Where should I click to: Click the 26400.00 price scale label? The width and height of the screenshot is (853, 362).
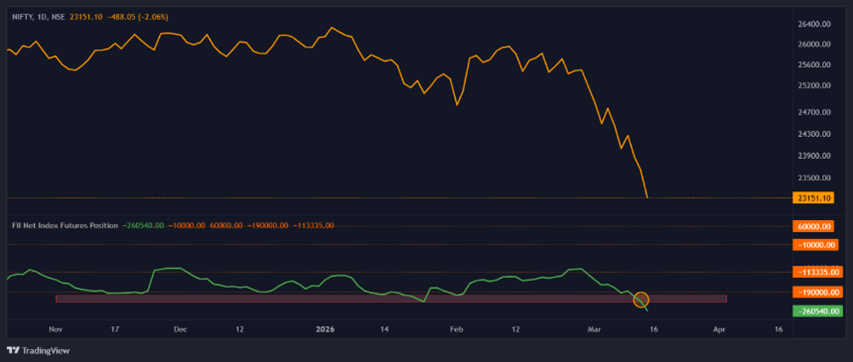[814, 24]
